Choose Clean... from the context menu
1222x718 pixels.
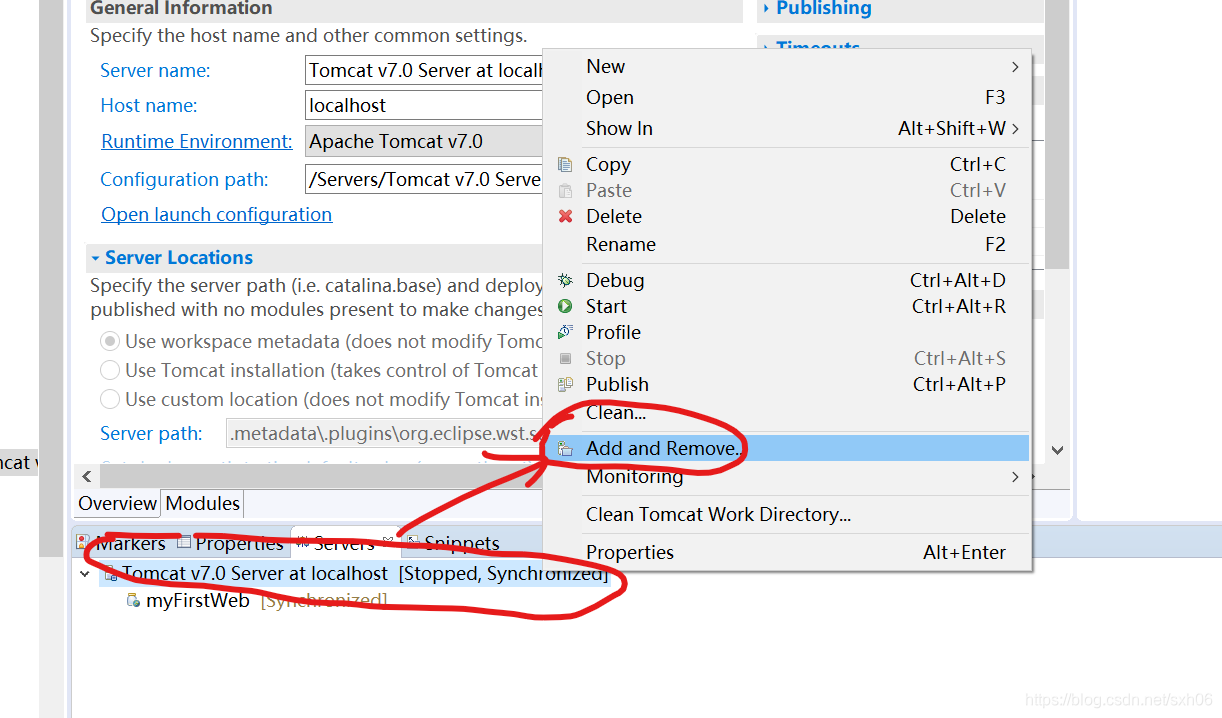click(x=789, y=412)
